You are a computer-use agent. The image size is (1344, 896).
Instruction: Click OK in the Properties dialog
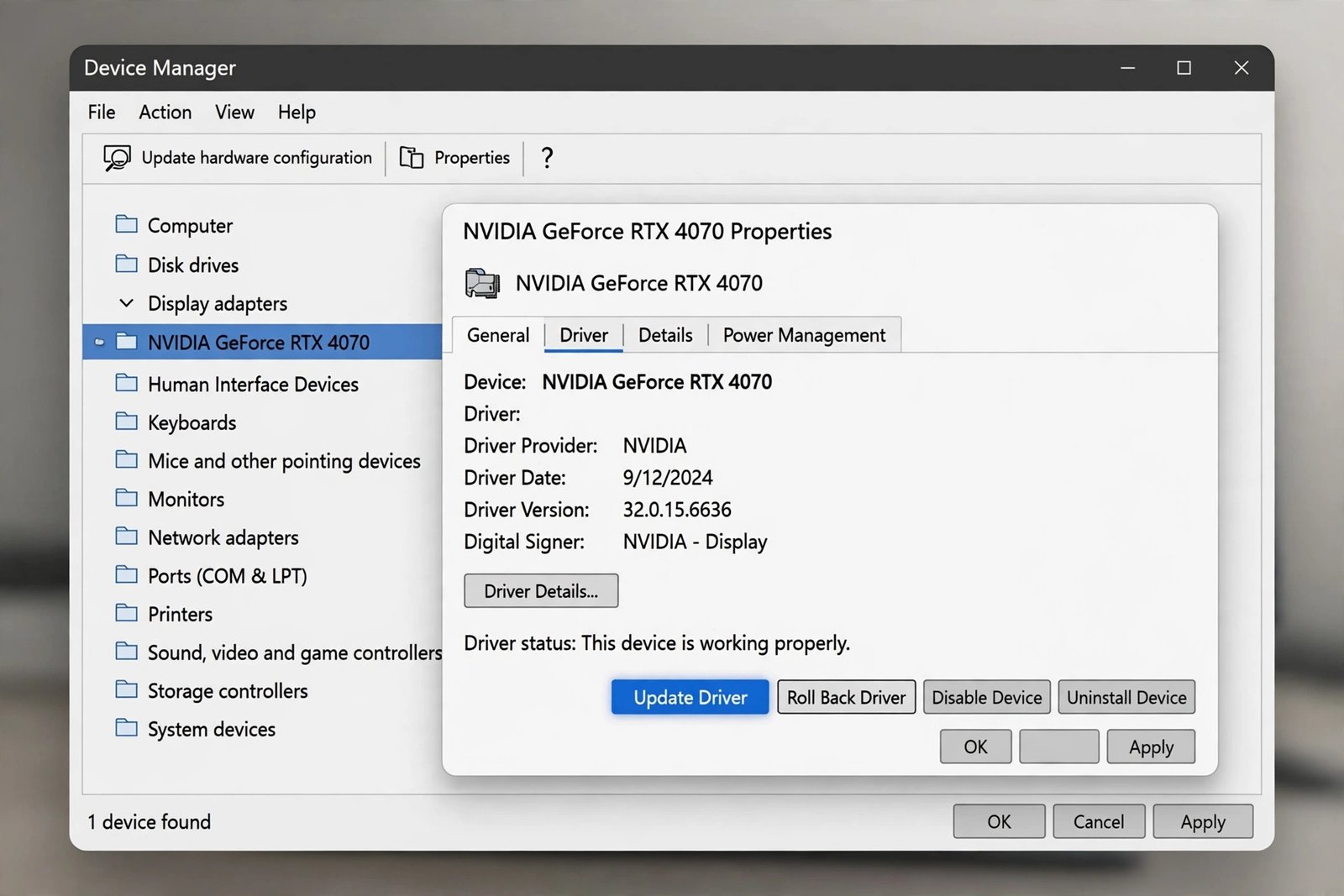click(x=975, y=747)
